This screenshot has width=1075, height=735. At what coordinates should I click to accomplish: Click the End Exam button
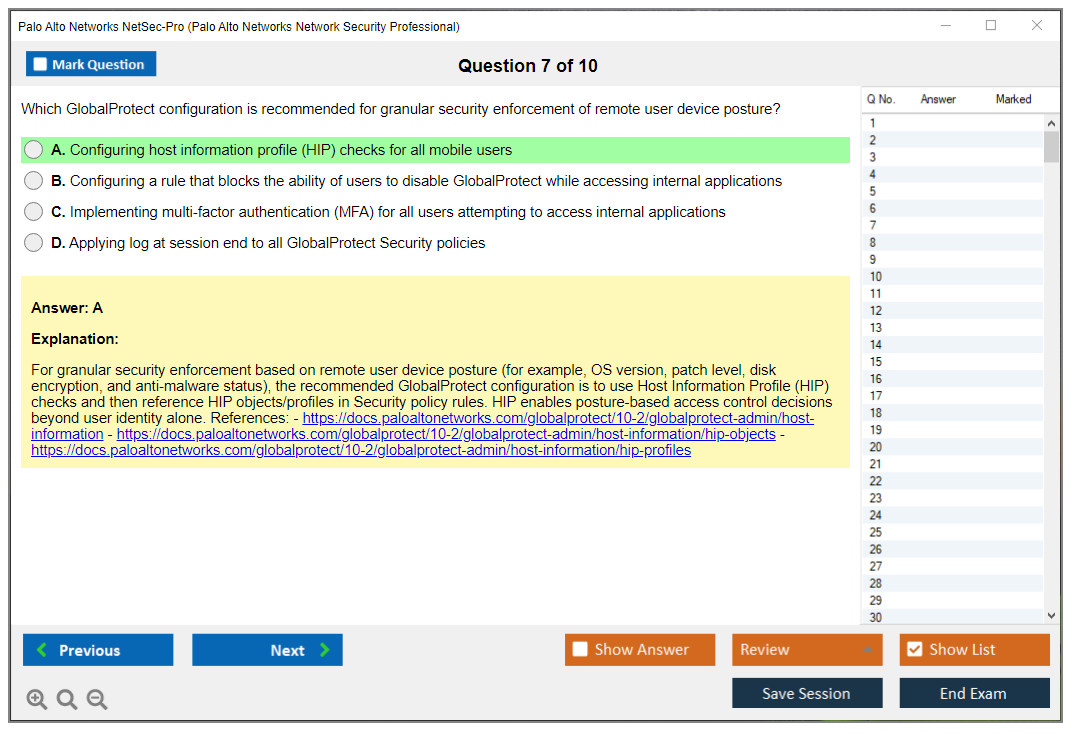[x=974, y=693]
